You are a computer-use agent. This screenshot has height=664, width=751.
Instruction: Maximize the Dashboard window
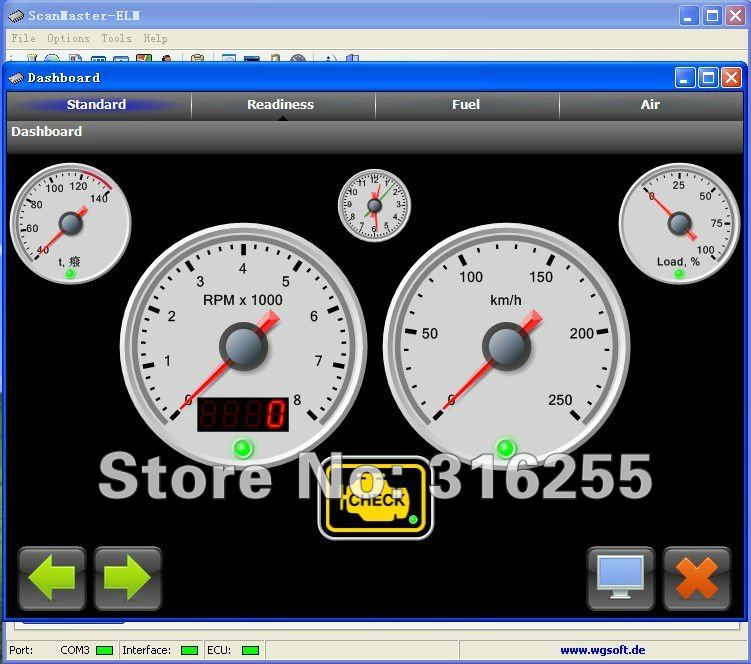708,78
